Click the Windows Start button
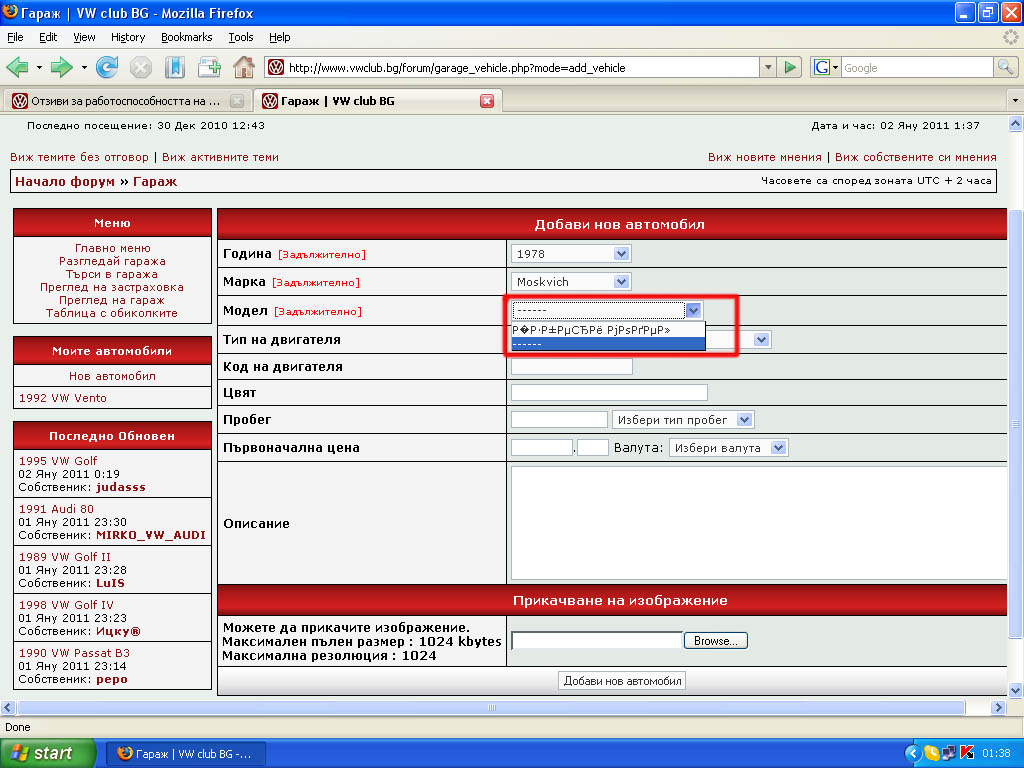The height and width of the screenshot is (768, 1024). [48, 753]
